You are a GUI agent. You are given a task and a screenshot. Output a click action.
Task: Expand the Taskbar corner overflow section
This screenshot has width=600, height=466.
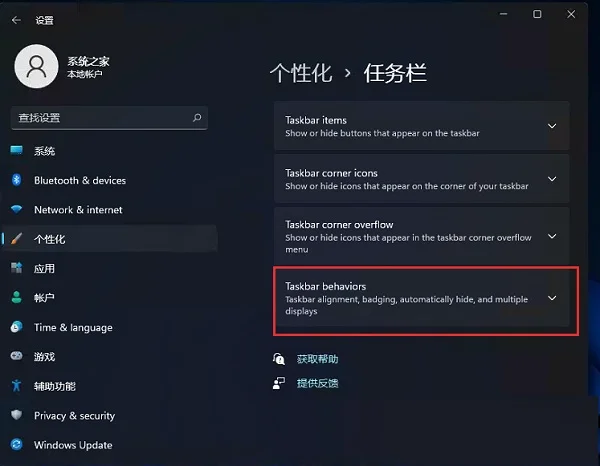(x=422, y=236)
